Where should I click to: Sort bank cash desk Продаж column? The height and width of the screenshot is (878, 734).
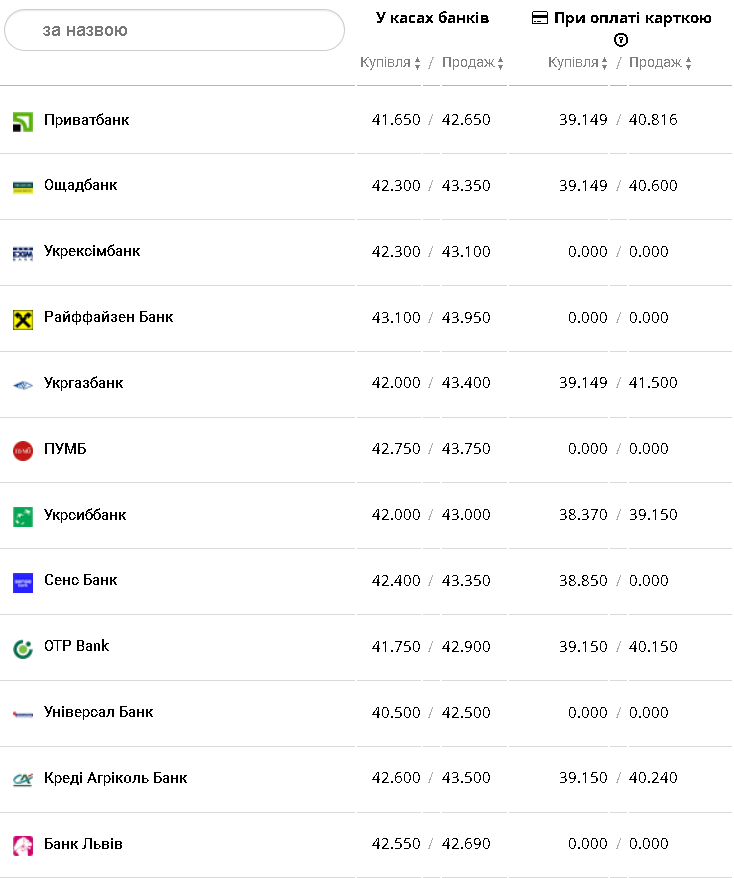472,63
